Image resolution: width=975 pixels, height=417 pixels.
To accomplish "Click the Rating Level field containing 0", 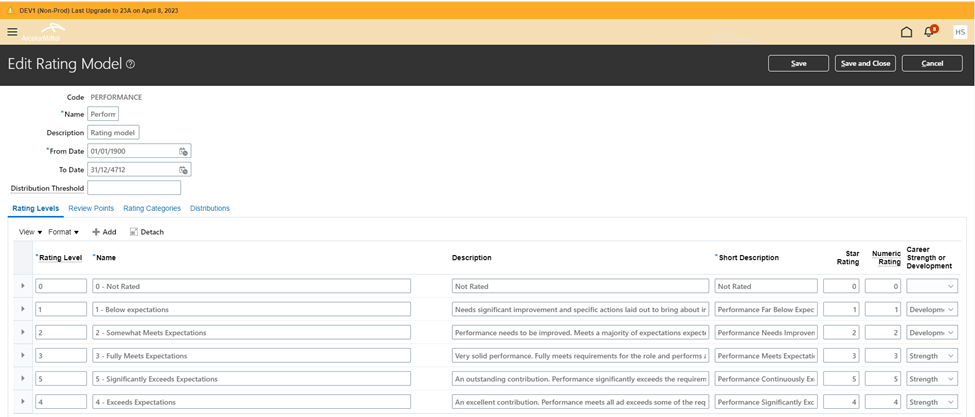I will click(61, 286).
